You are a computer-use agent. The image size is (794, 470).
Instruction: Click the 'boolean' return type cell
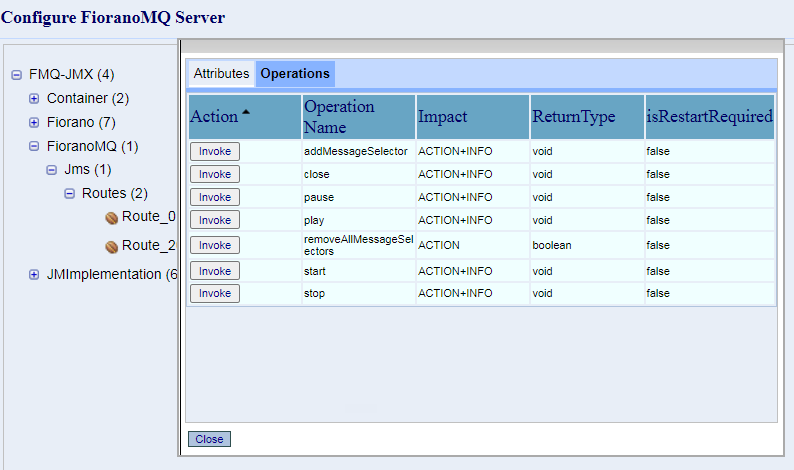(587, 245)
